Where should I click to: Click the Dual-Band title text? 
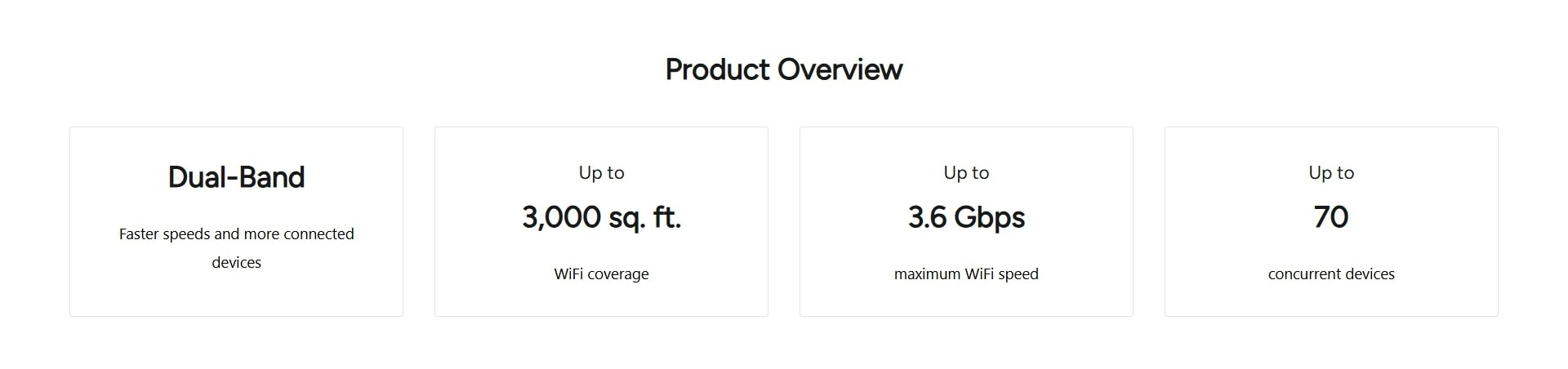[236, 177]
